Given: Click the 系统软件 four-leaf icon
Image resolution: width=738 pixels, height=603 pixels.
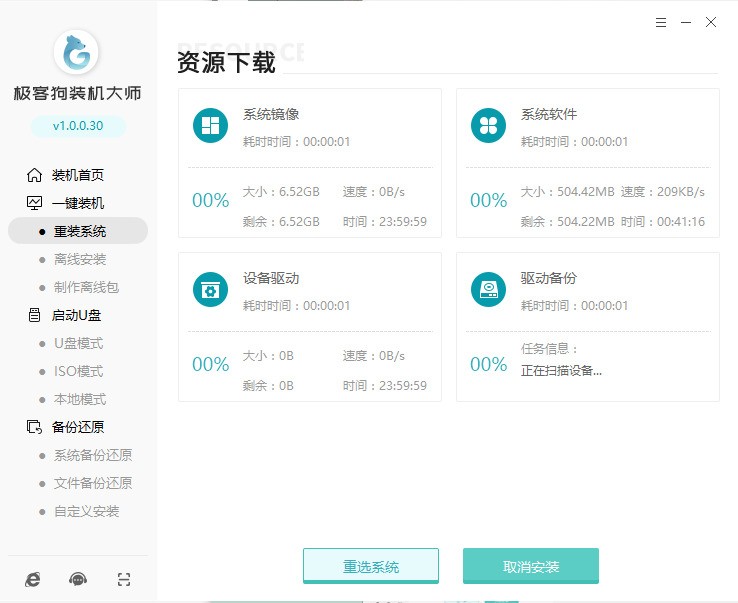Looking at the screenshot, I should click(x=488, y=125).
